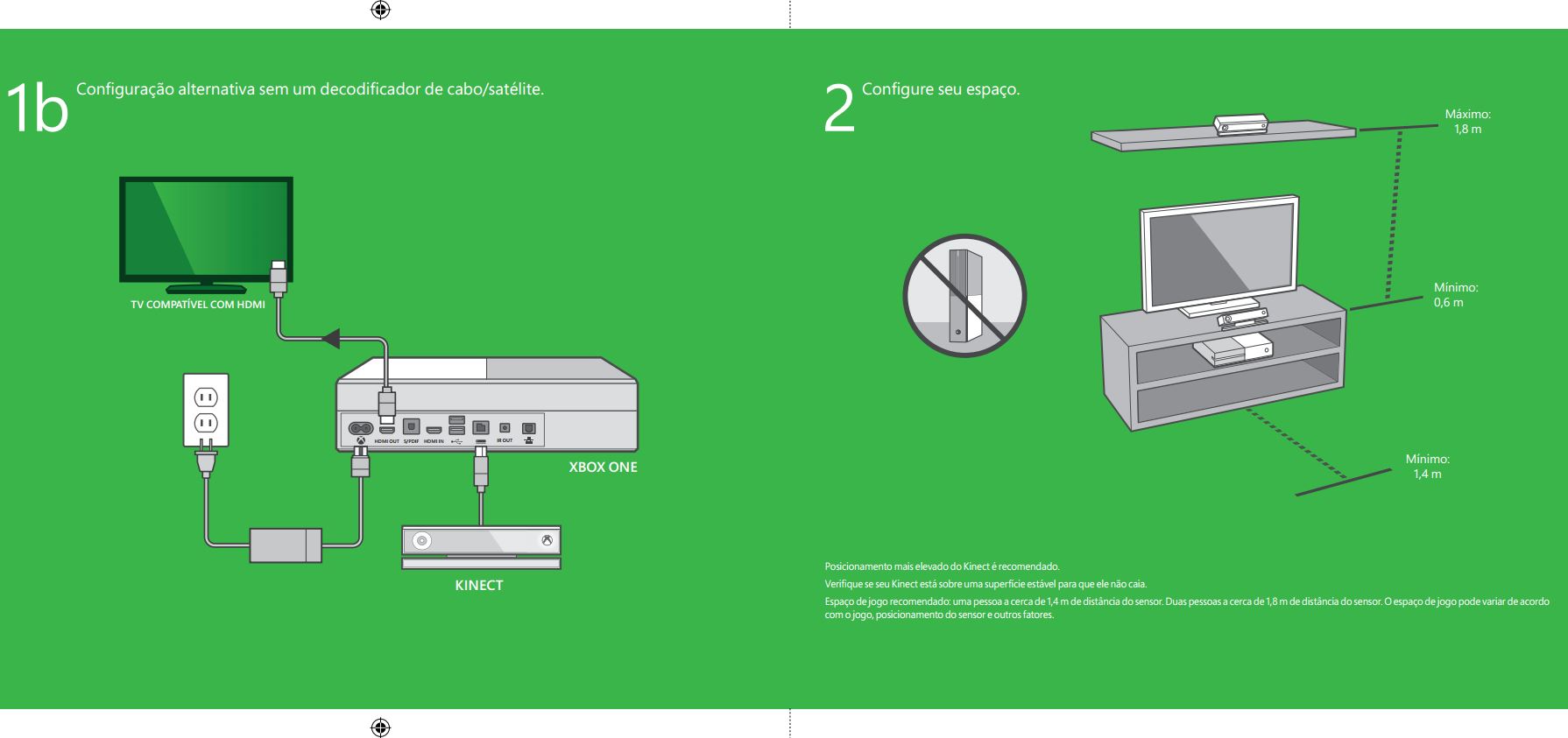Click the Kinect sitting on the wall shelf
Viewport: 1568px width, 738px height.
pyautogui.click(x=1240, y=124)
